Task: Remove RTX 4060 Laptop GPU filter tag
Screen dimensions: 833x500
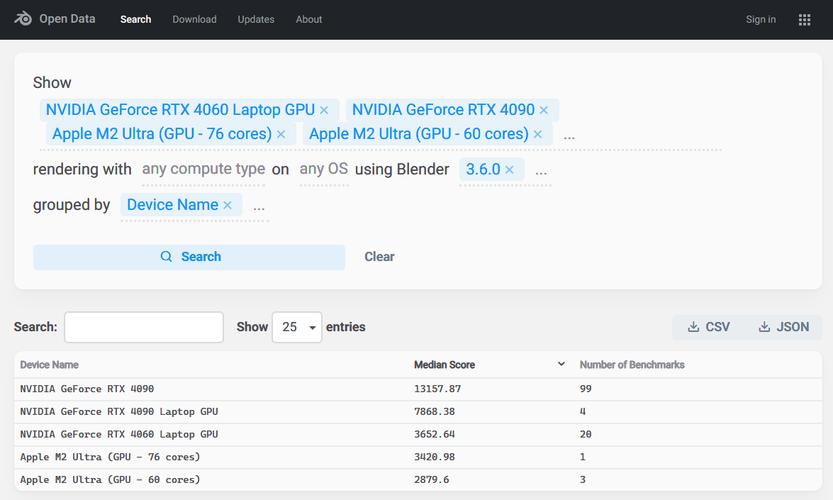Action: pyautogui.click(x=324, y=110)
